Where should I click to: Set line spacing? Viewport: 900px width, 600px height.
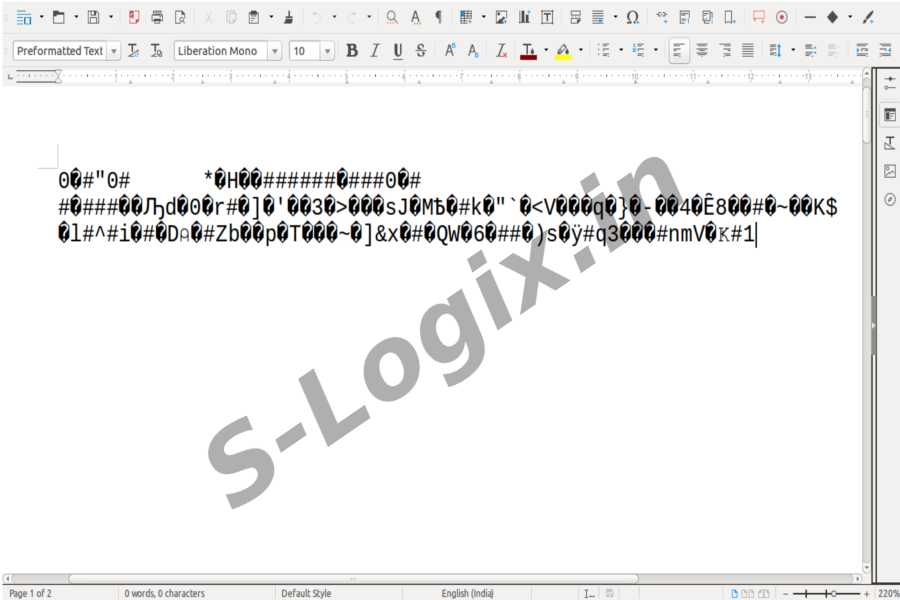775,51
